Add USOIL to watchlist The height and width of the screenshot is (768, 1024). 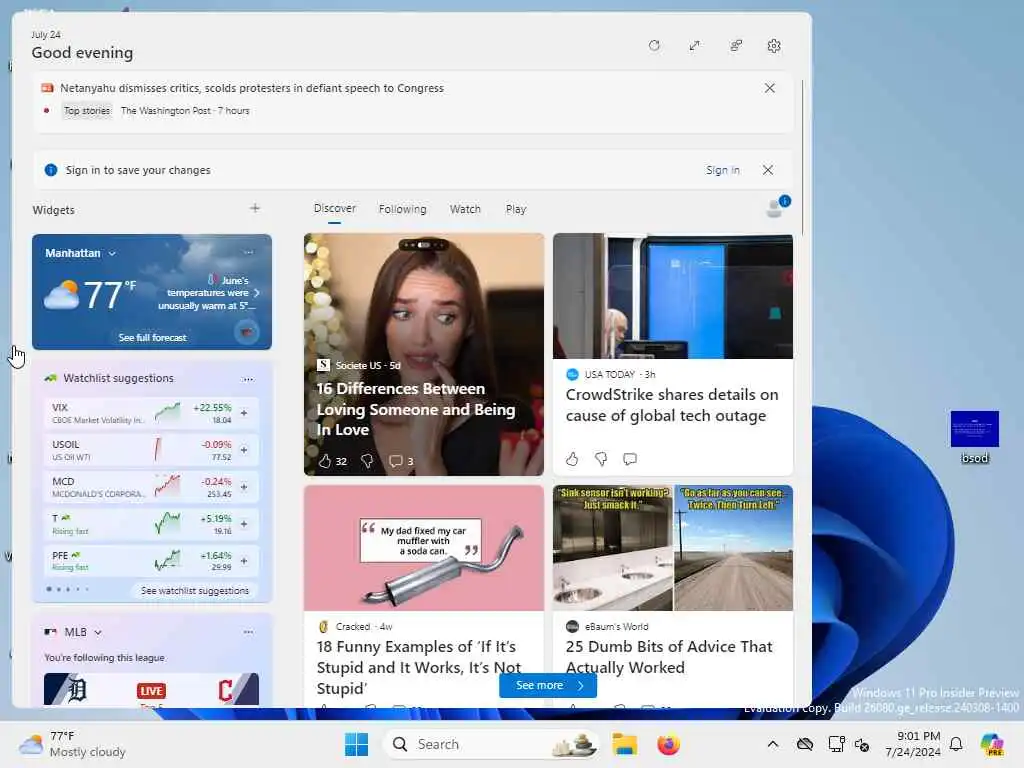click(244, 450)
